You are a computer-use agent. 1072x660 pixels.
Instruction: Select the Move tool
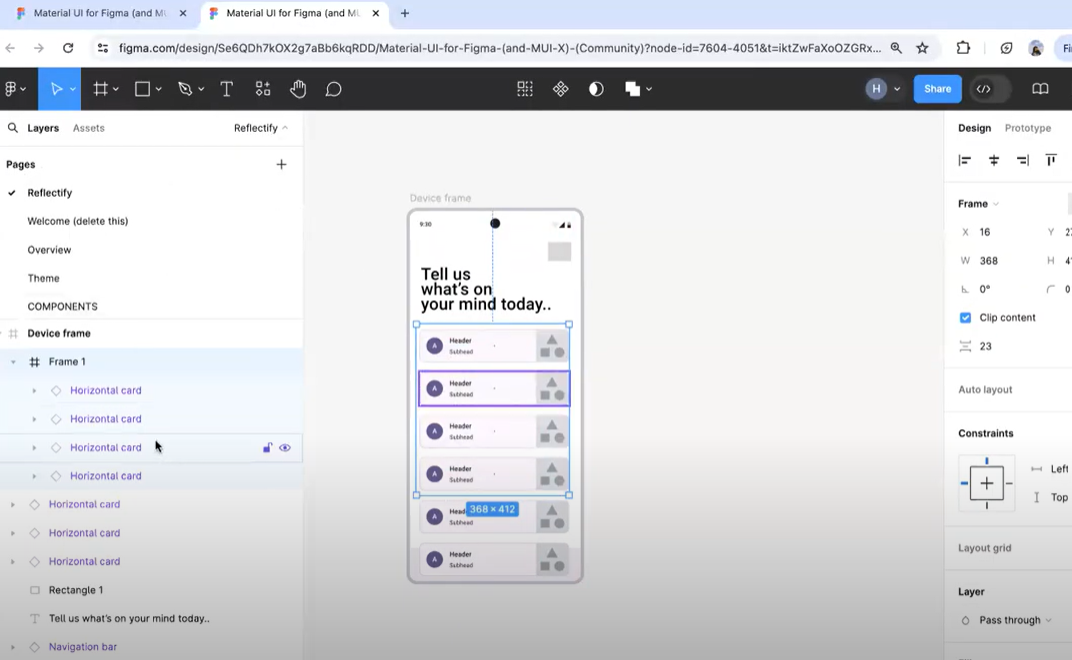56,89
